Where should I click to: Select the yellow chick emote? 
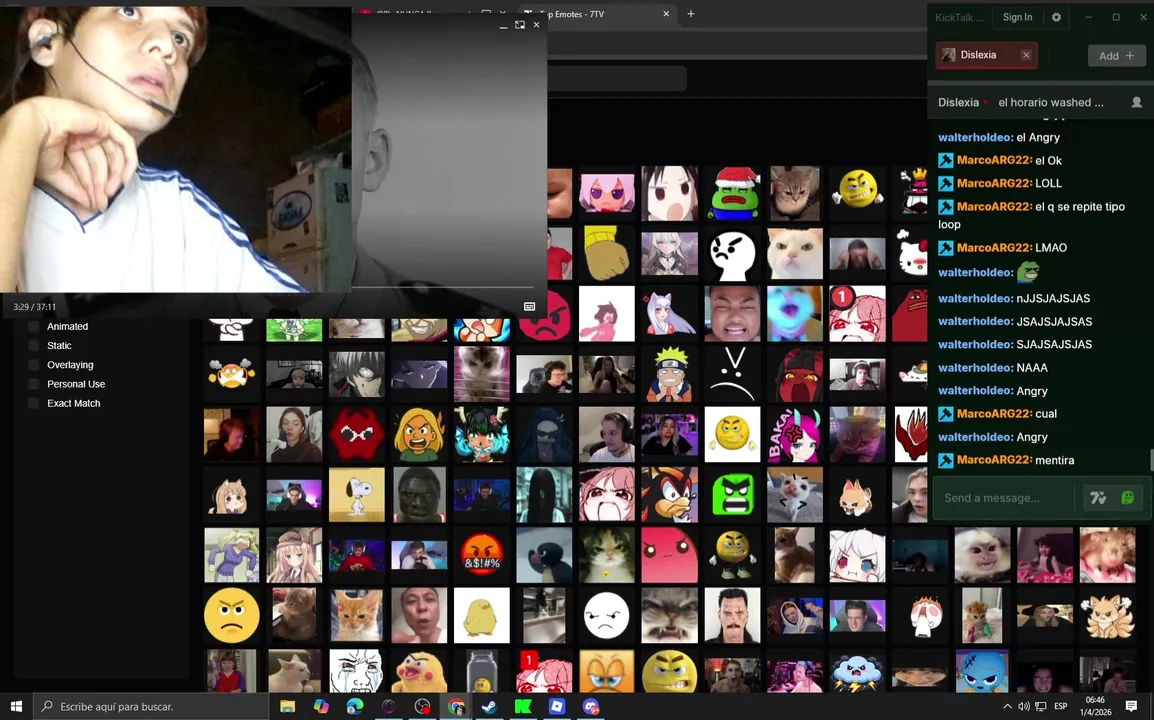(481, 615)
